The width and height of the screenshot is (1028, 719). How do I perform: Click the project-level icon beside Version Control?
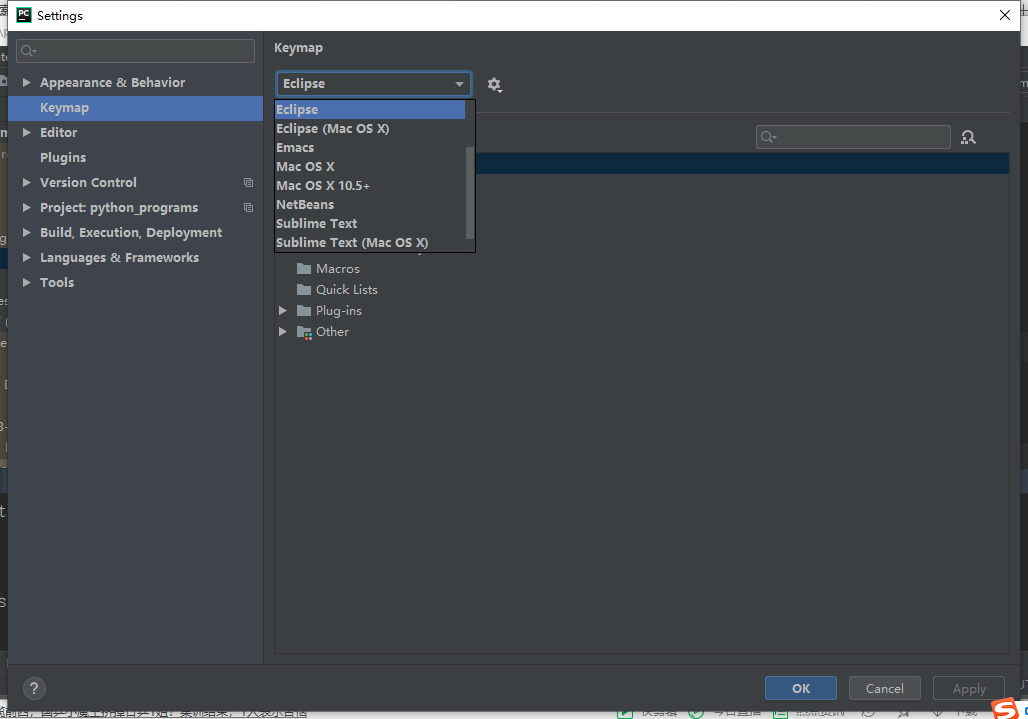248,182
